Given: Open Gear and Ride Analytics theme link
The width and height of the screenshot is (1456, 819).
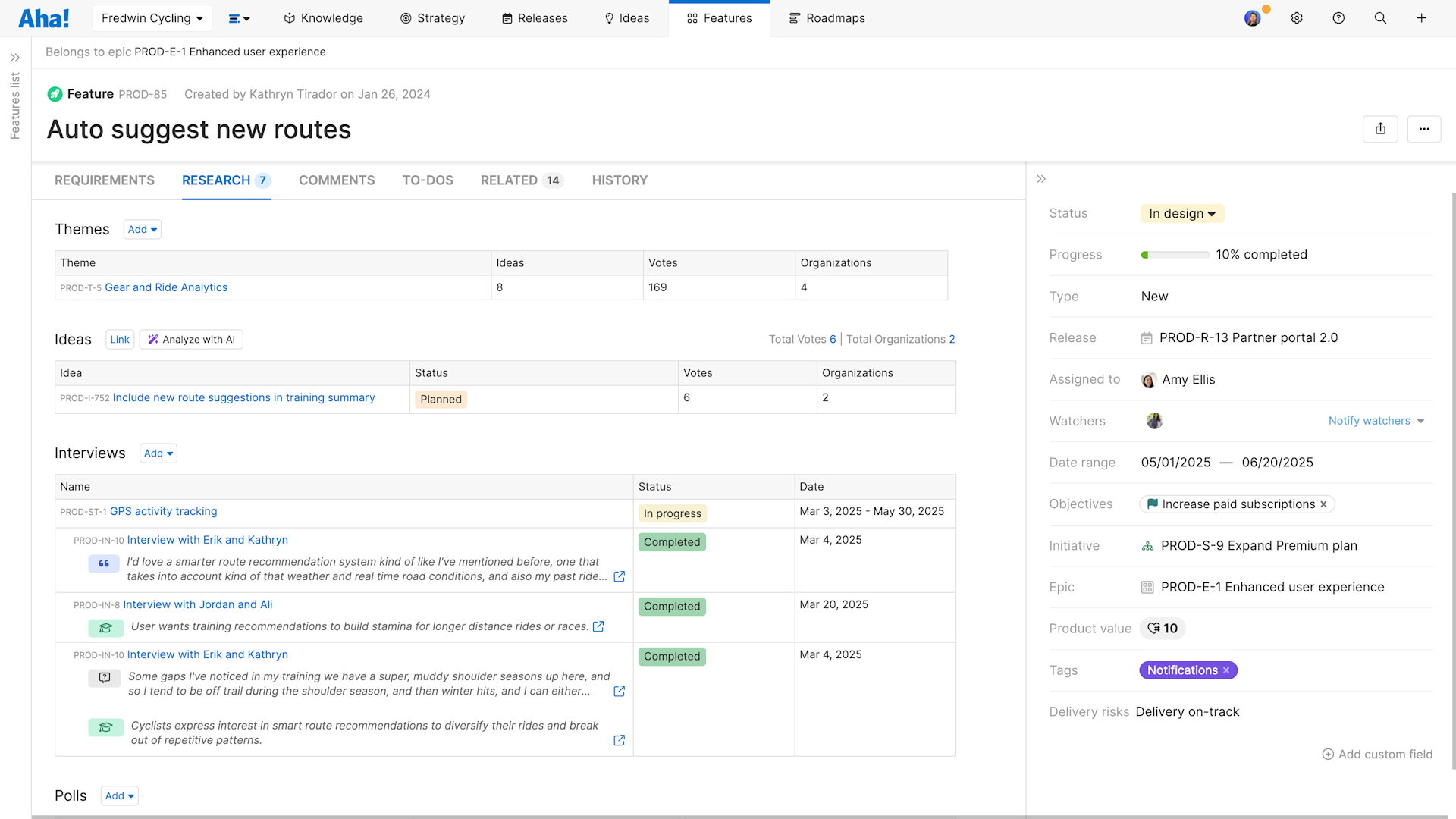Looking at the screenshot, I should click(x=166, y=287).
